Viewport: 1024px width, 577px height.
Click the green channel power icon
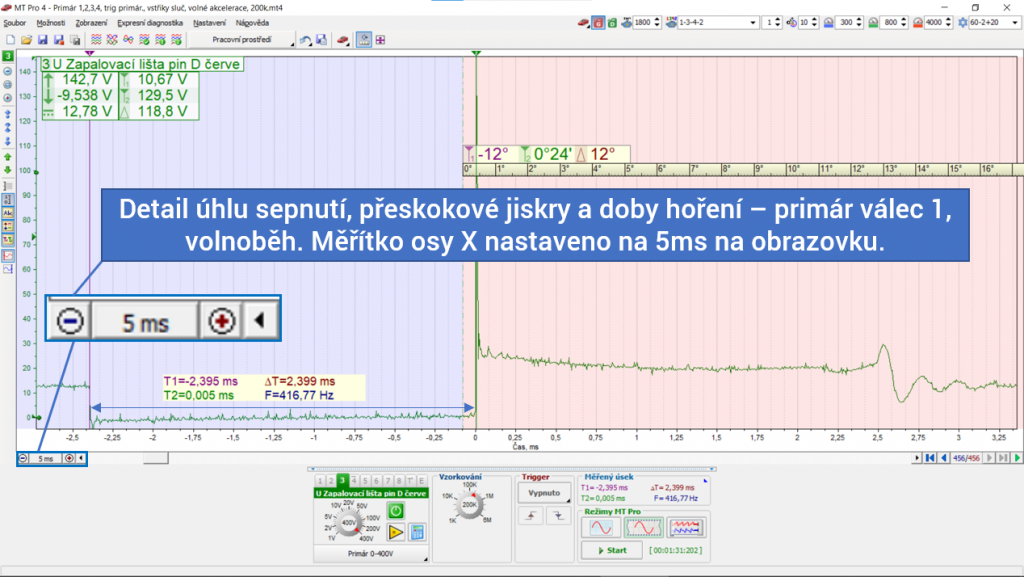coord(396,510)
